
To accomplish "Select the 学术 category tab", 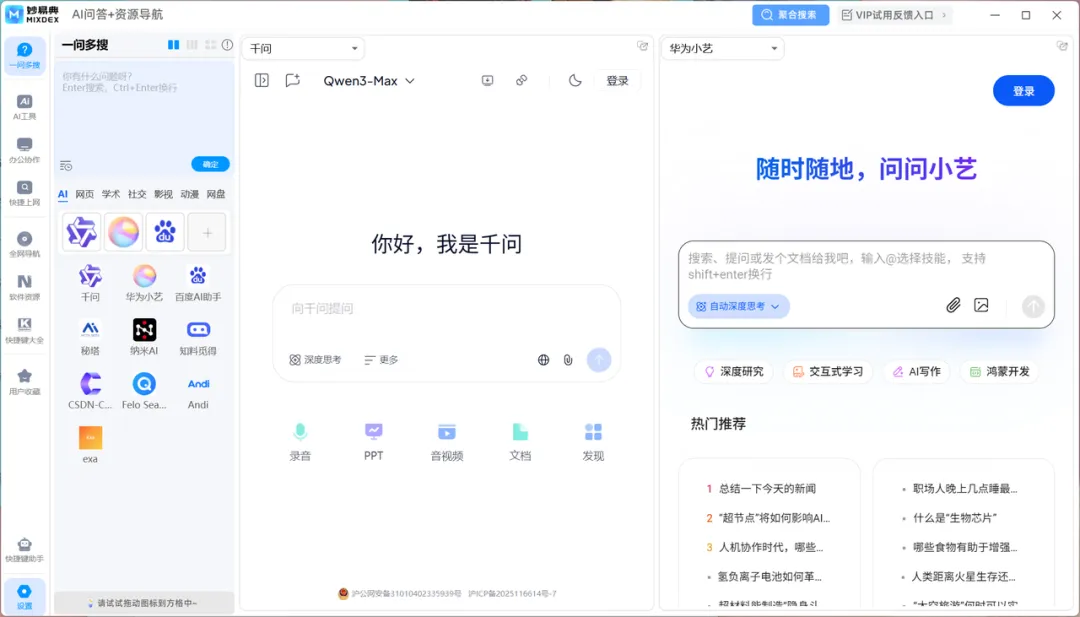I will pos(111,194).
